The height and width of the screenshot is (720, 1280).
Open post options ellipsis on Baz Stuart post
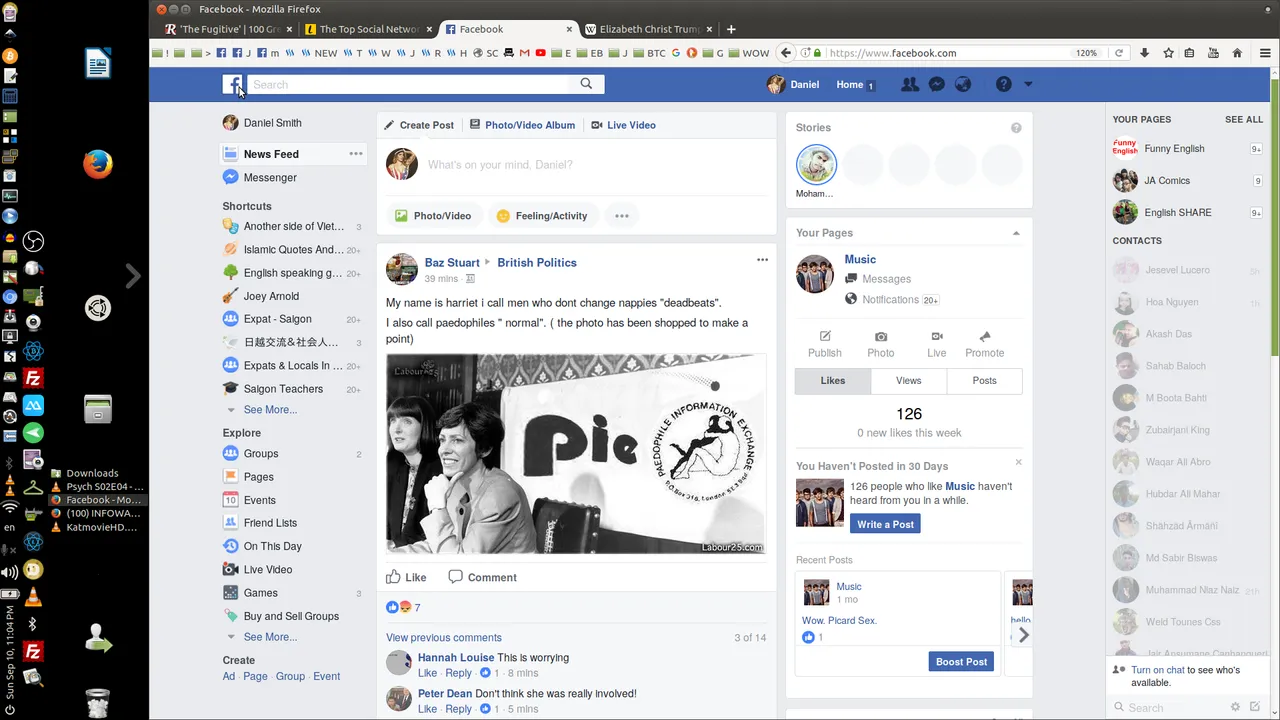tap(762, 260)
